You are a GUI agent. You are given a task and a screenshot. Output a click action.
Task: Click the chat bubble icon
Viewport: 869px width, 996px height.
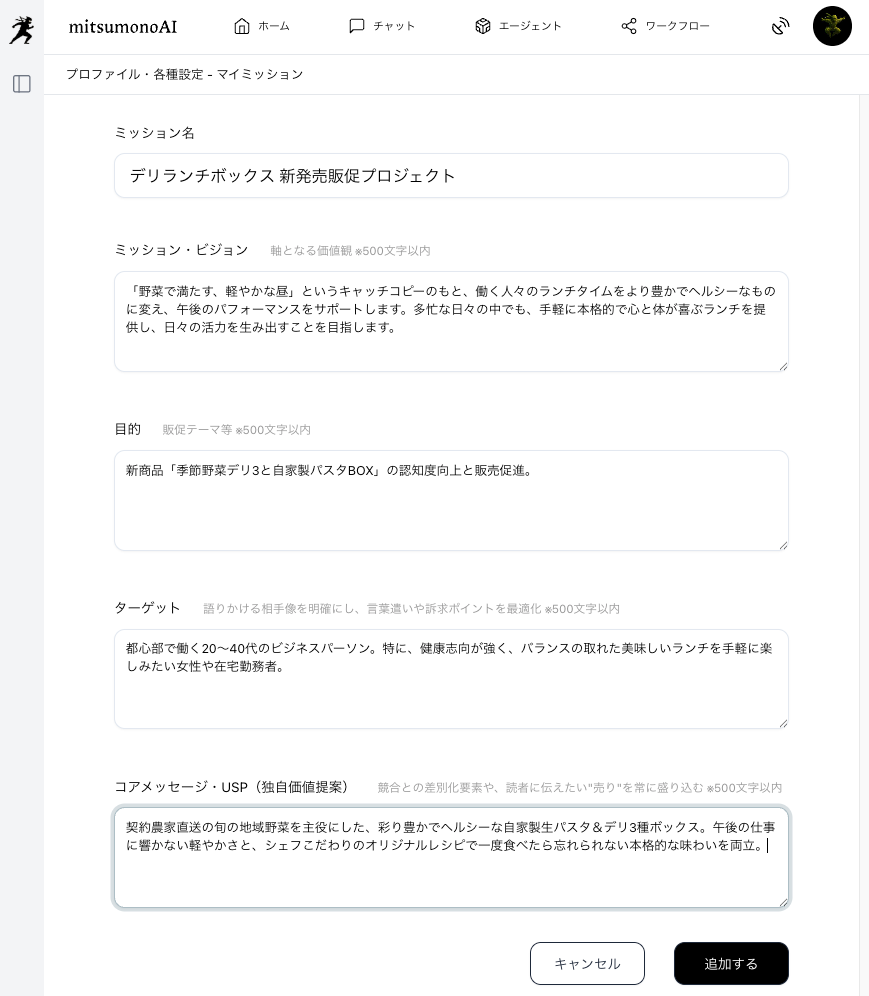[357, 26]
